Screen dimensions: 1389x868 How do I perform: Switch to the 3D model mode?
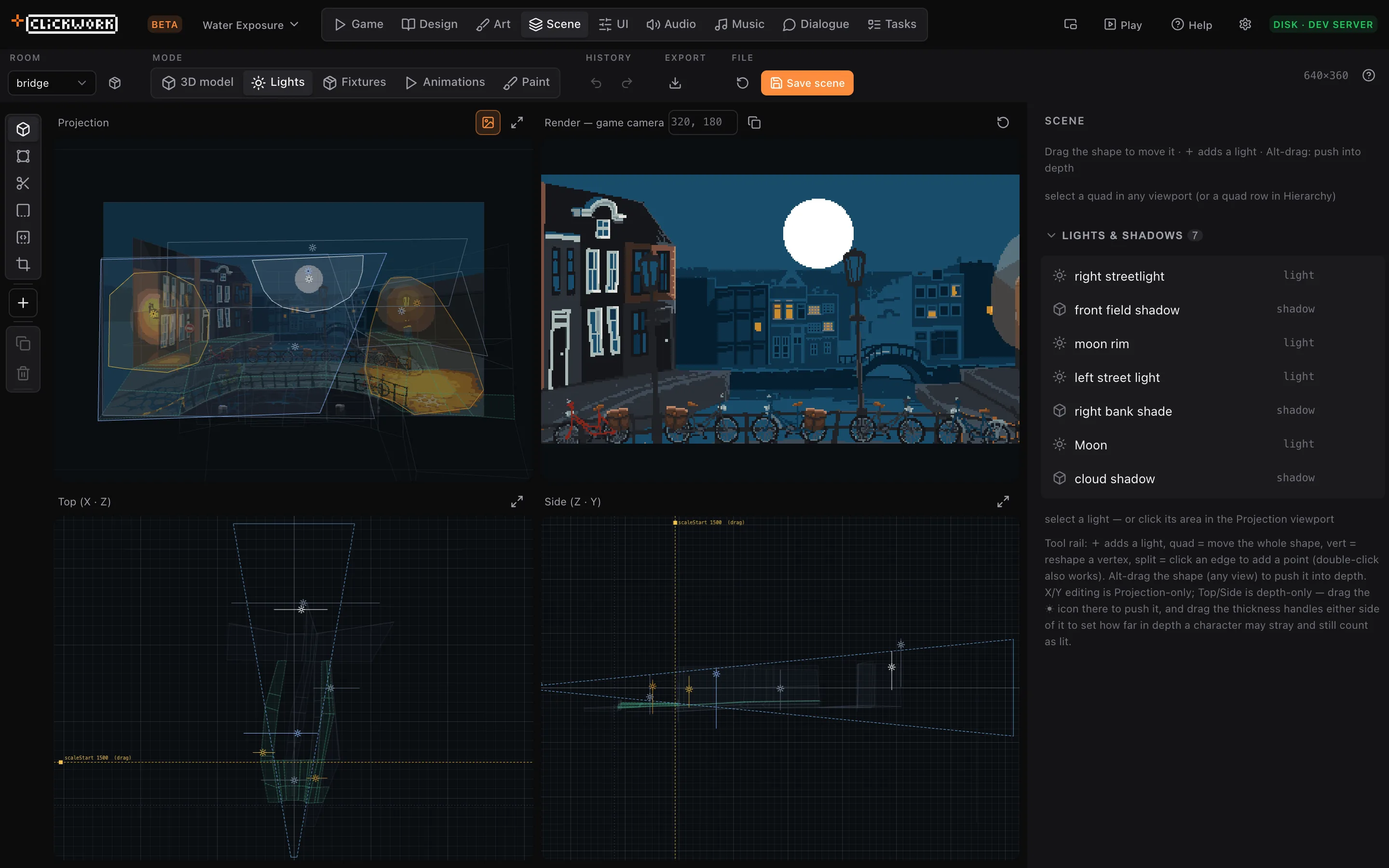(197, 82)
